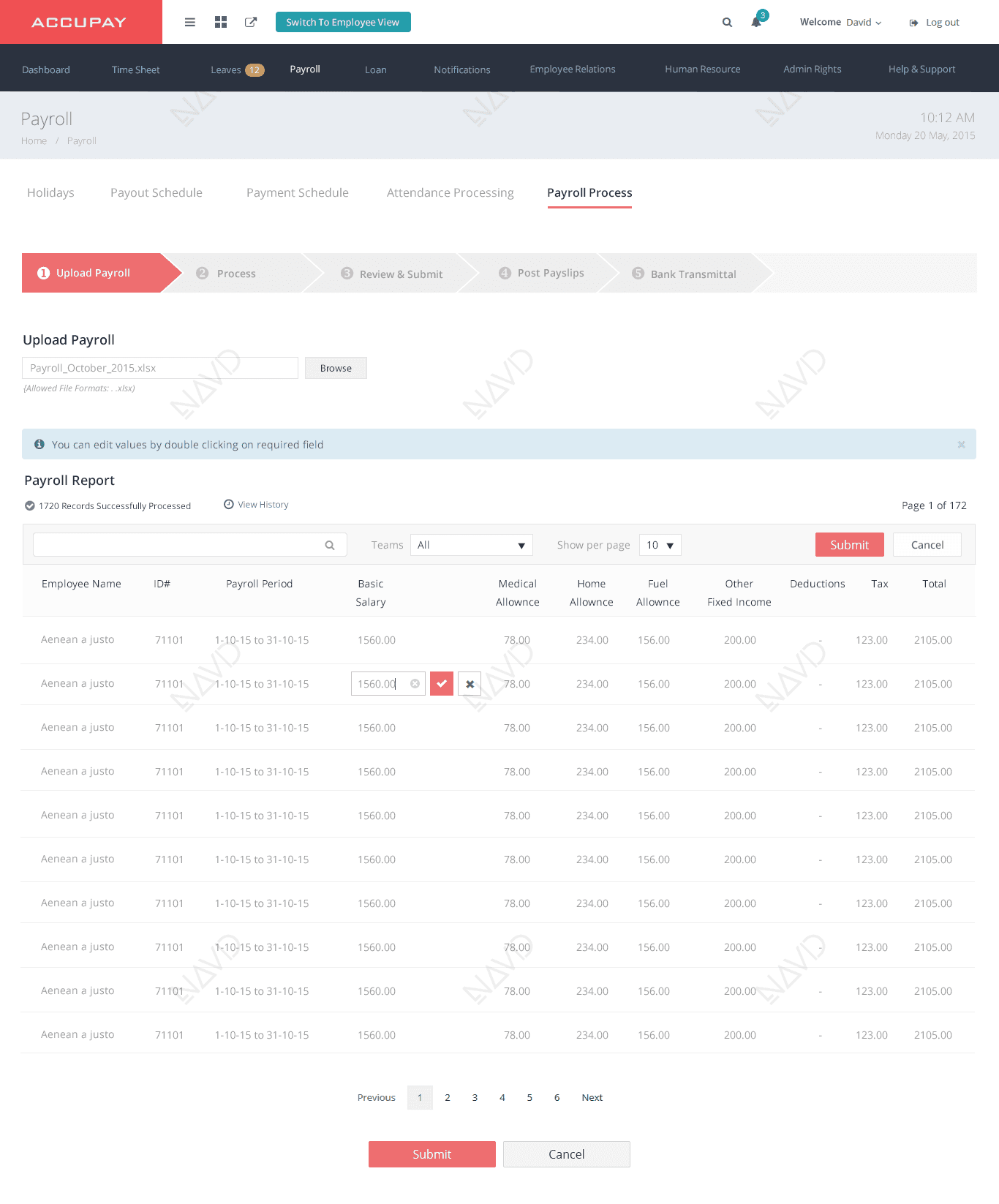
Task: Switch to the Payment Schedule tab
Action: coord(298,192)
